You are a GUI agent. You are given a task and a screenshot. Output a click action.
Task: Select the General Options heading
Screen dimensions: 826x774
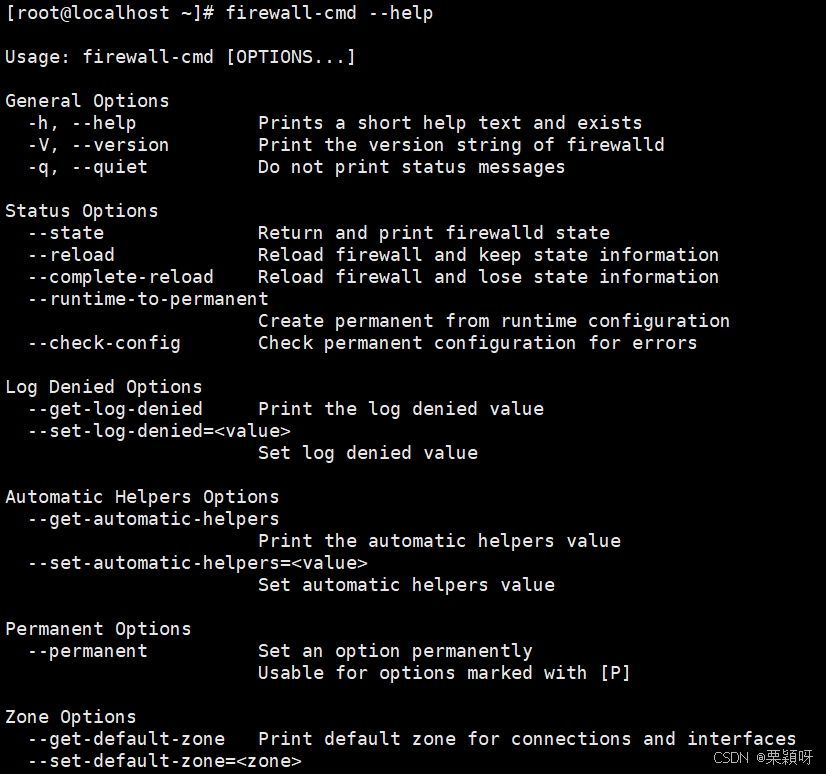tap(87, 101)
